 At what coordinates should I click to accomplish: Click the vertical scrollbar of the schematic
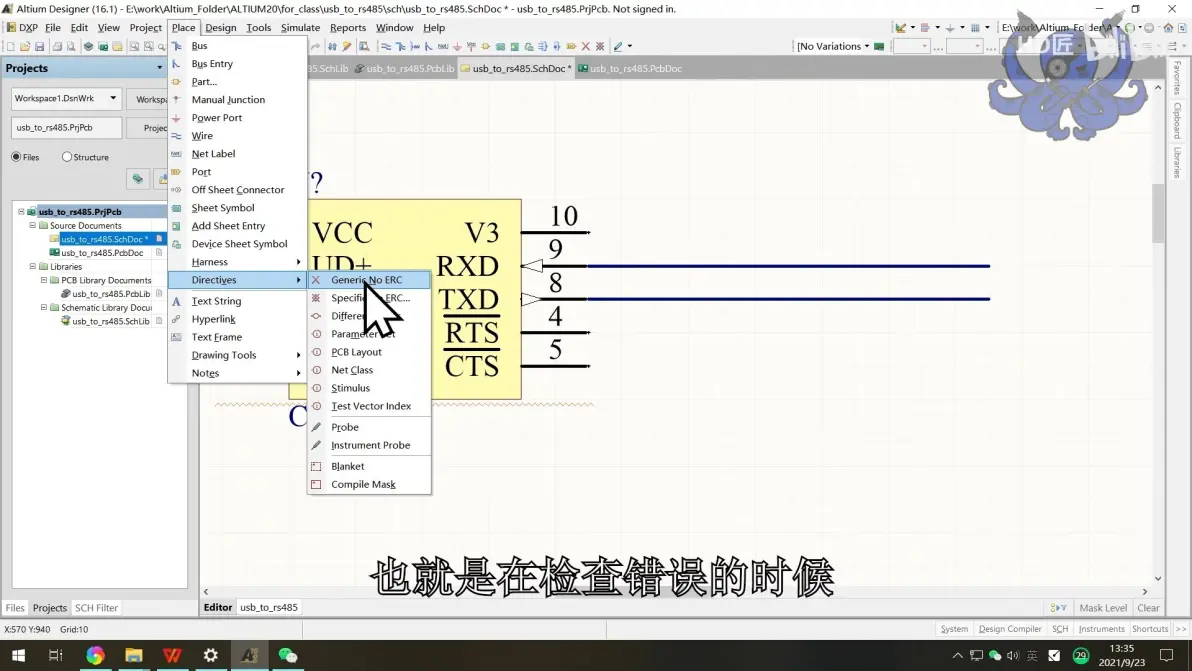click(x=1158, y=334)
